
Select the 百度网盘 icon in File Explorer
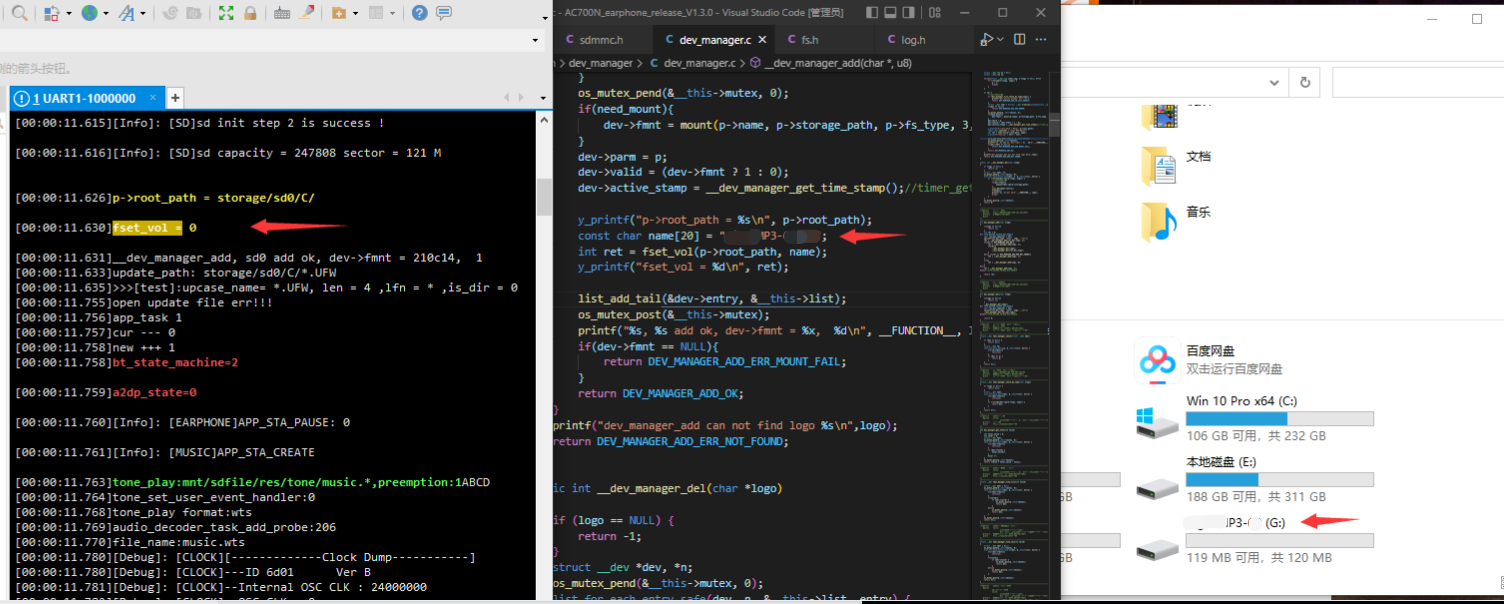click(x=1158, y=360)
